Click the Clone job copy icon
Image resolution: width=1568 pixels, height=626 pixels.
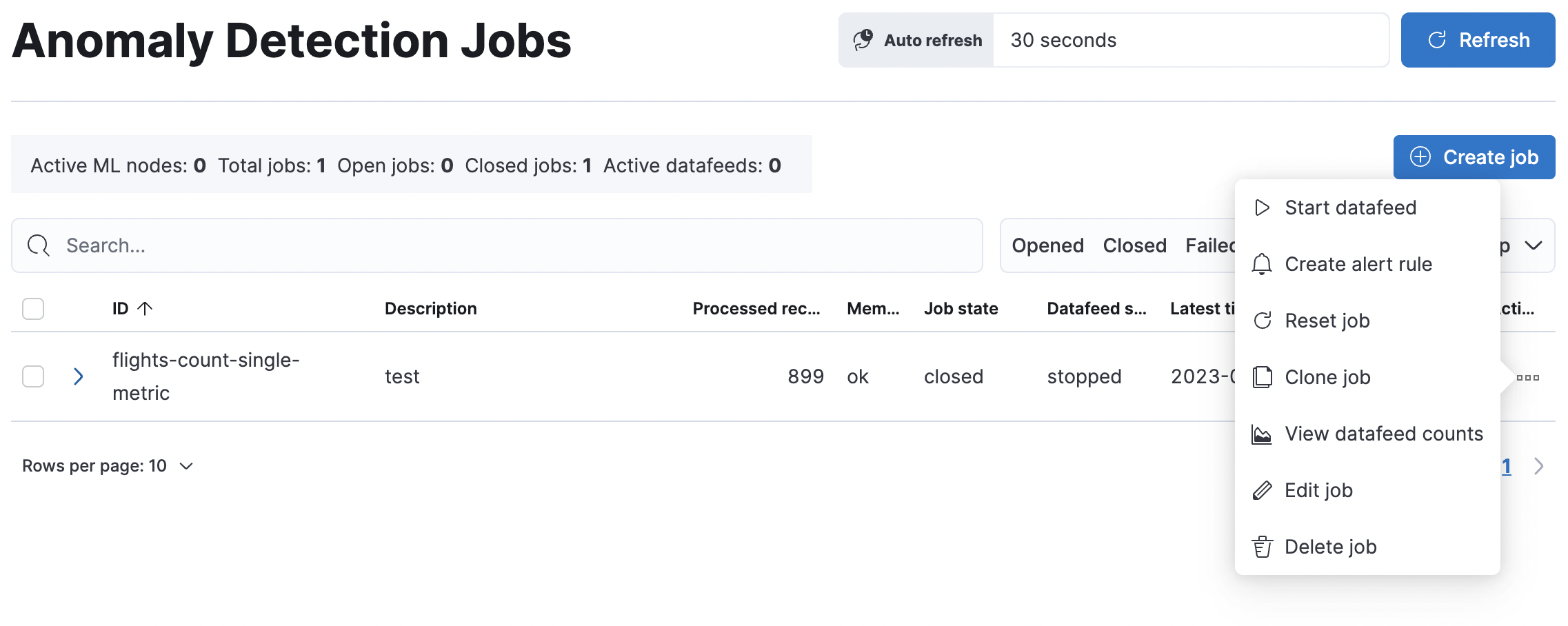(1263, 377)
